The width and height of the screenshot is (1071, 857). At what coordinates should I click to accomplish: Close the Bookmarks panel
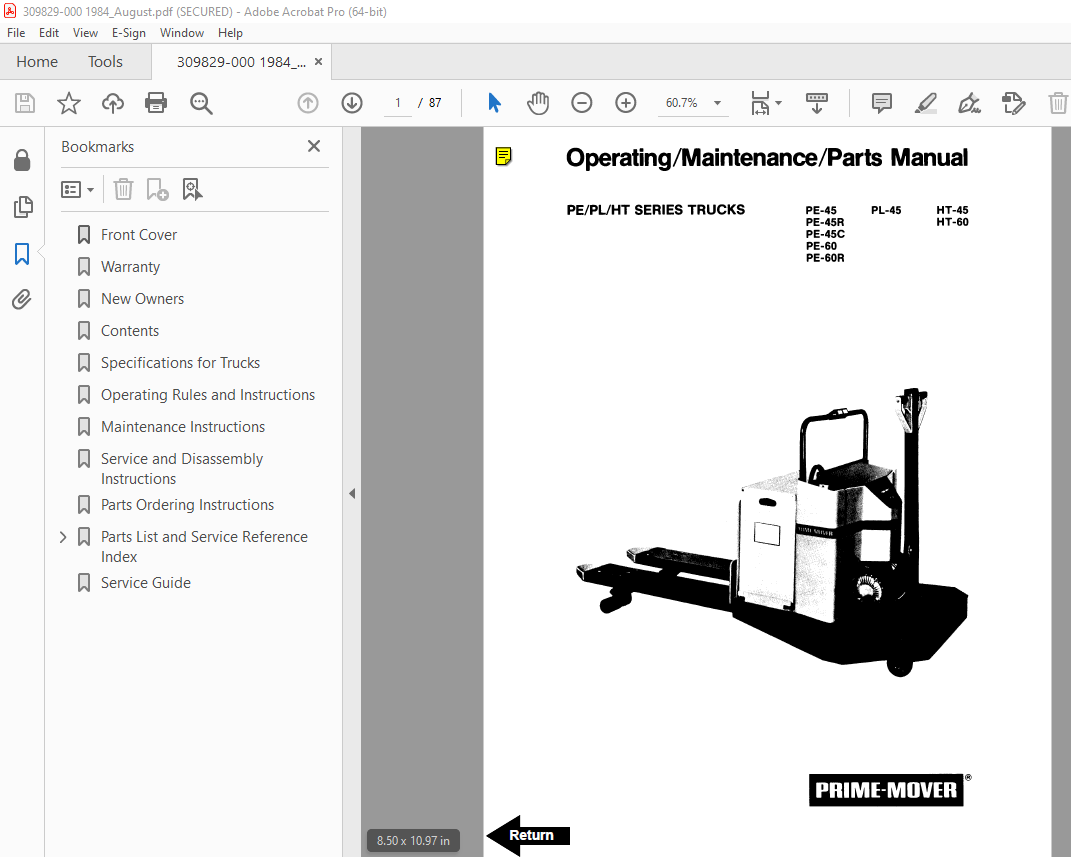tap(314, 146)
